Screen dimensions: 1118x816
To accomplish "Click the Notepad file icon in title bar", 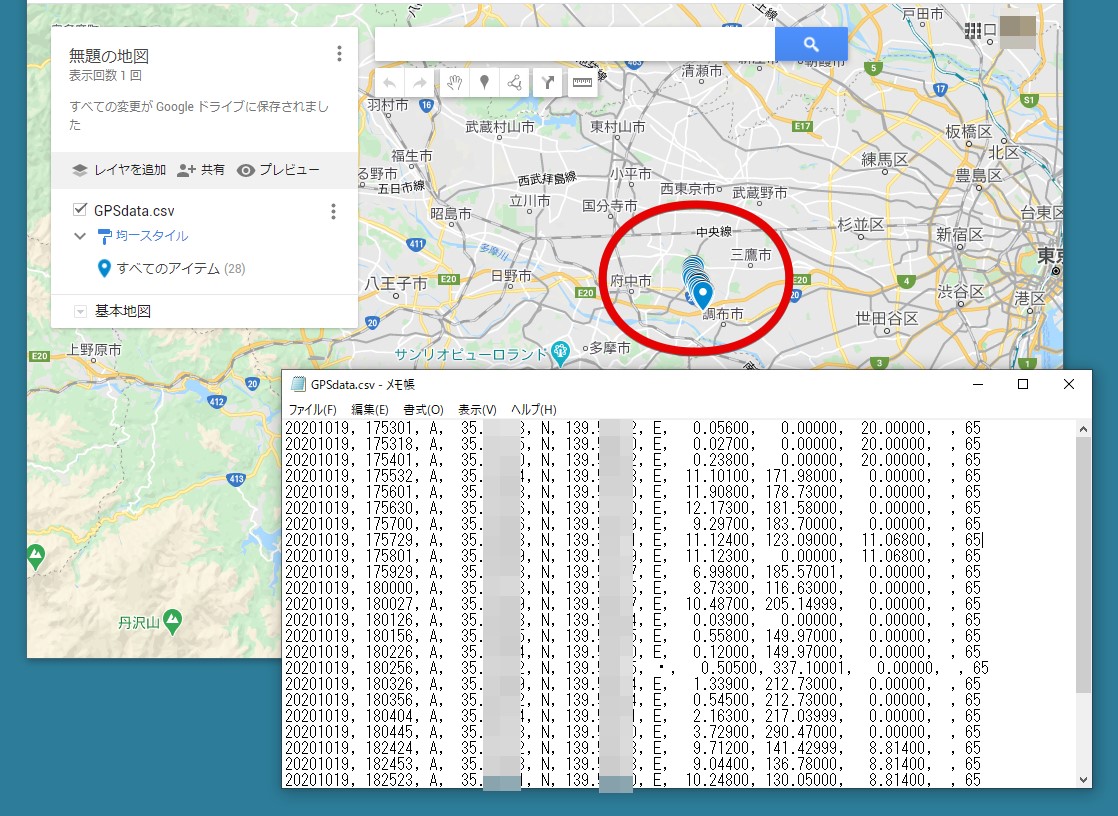I will click(298, 384).
